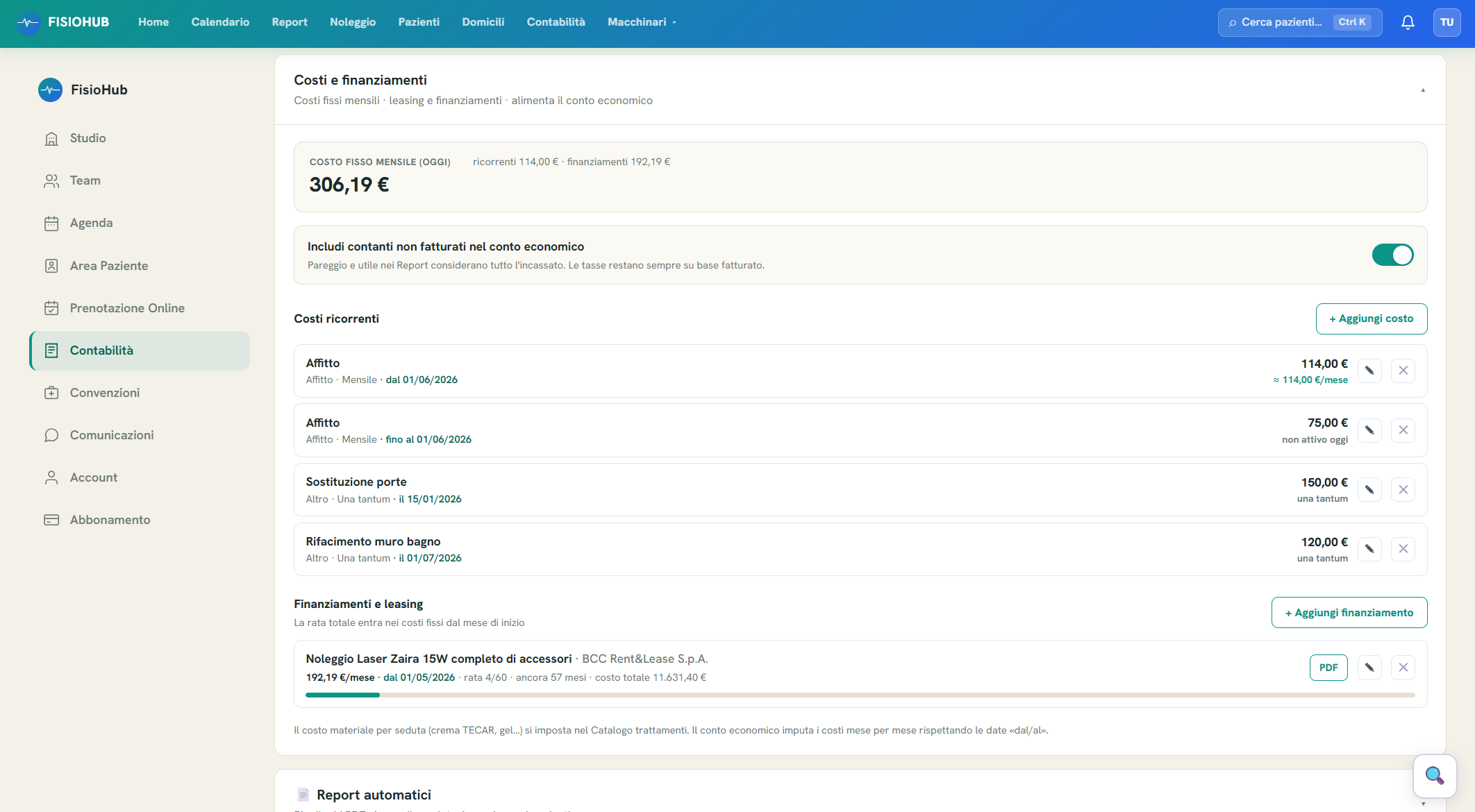Screen dimensions: 1475x812
Task: Open Comunicazioni in the sidebar
Action: 140,435
